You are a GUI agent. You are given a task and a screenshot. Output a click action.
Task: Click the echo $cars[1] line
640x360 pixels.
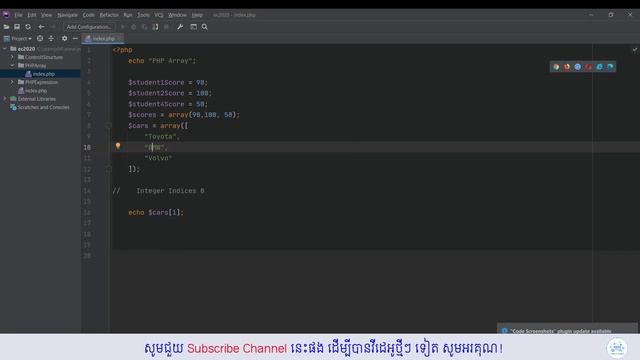pos(156,213)
